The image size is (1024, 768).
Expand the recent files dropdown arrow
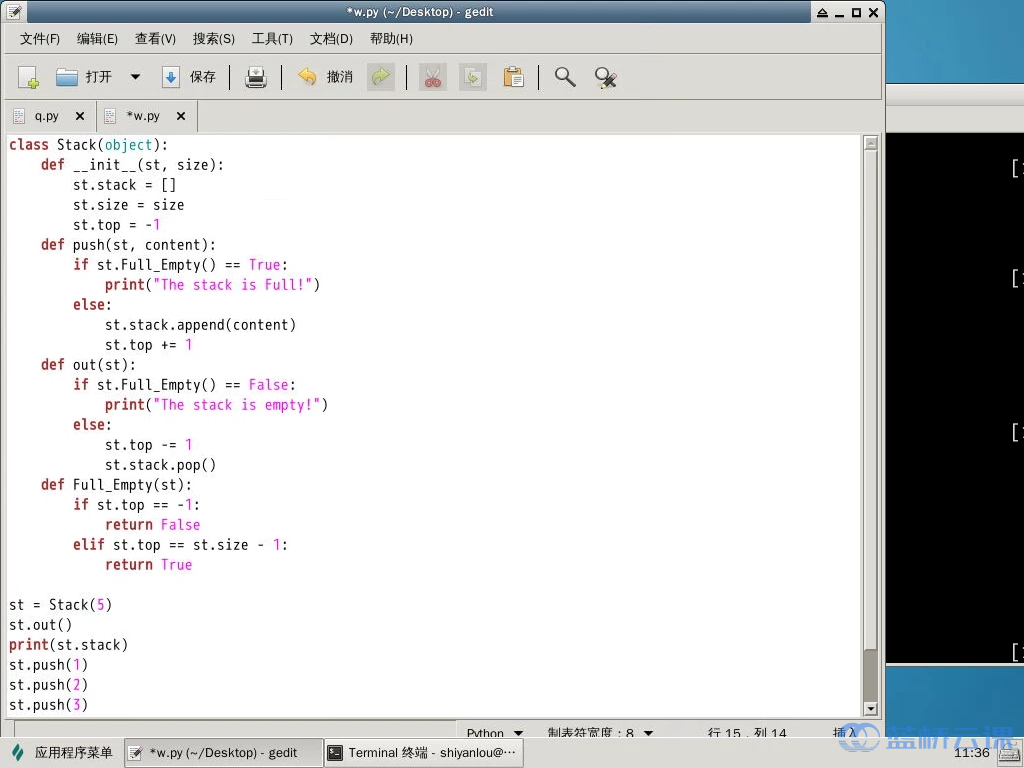pyautogui.click(x=135, y=77)
